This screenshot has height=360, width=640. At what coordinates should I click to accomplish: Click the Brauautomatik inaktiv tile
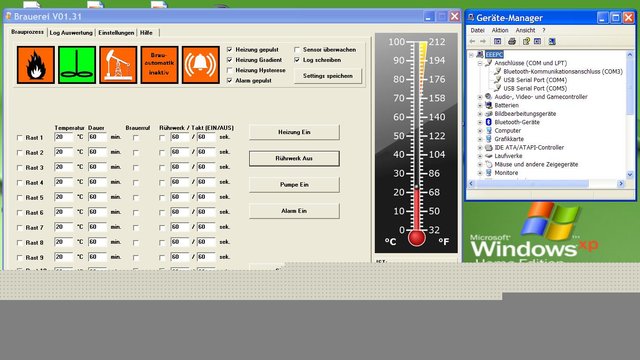159,65
